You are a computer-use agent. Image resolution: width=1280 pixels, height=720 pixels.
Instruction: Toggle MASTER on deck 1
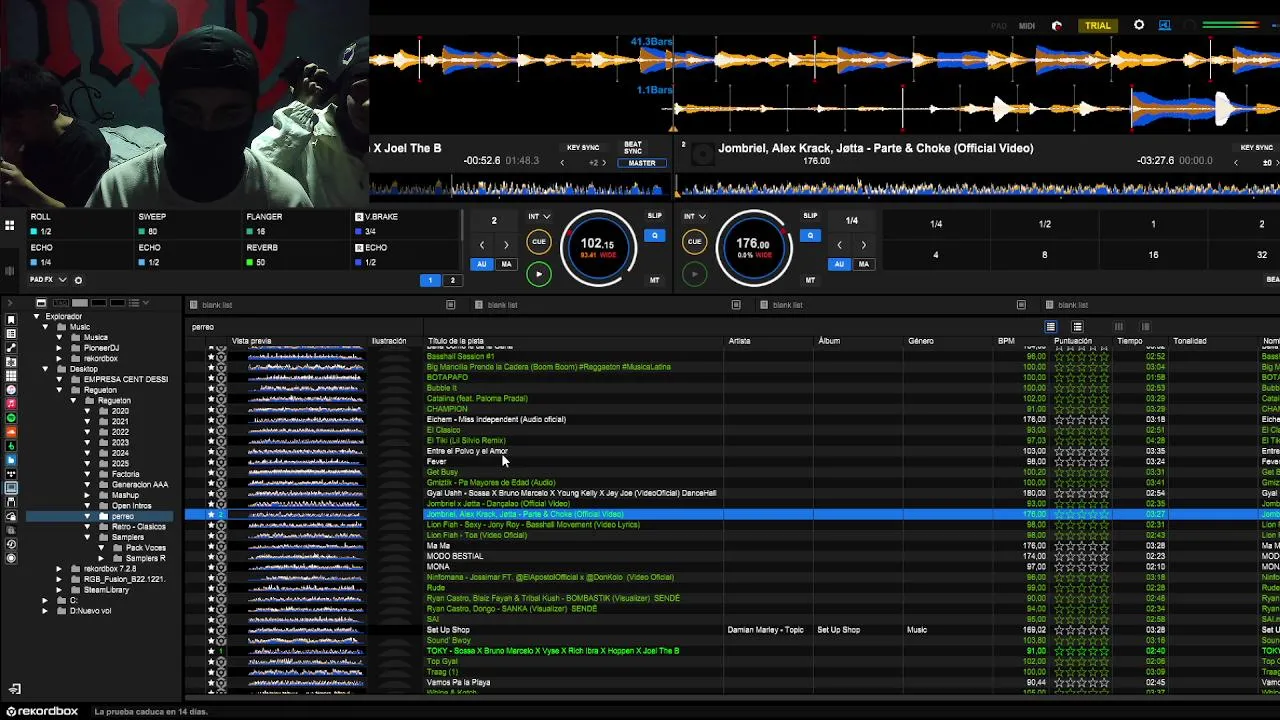(x=642, y=163)
